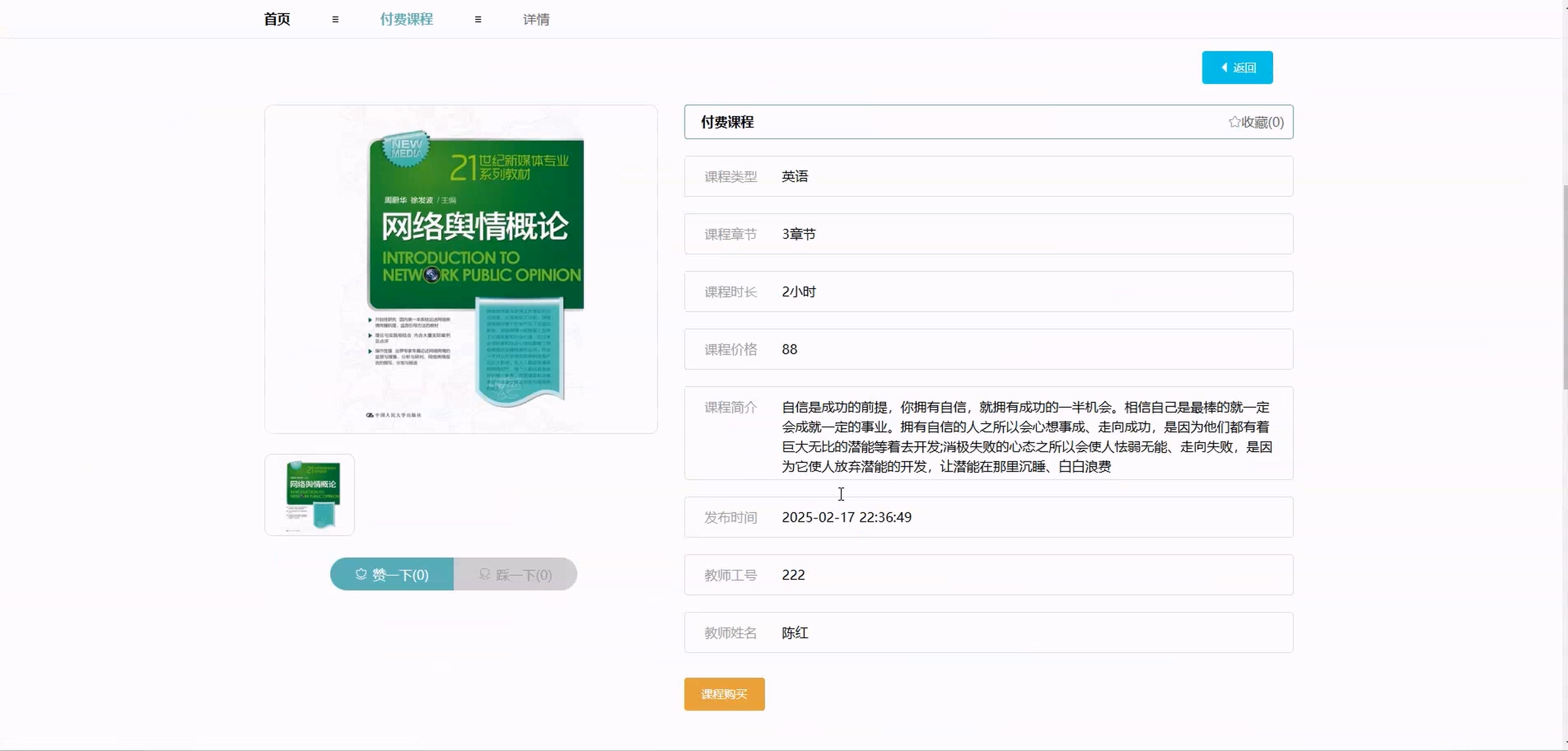Click the 教师姓名 field showing 陈红

coord(795,633)
